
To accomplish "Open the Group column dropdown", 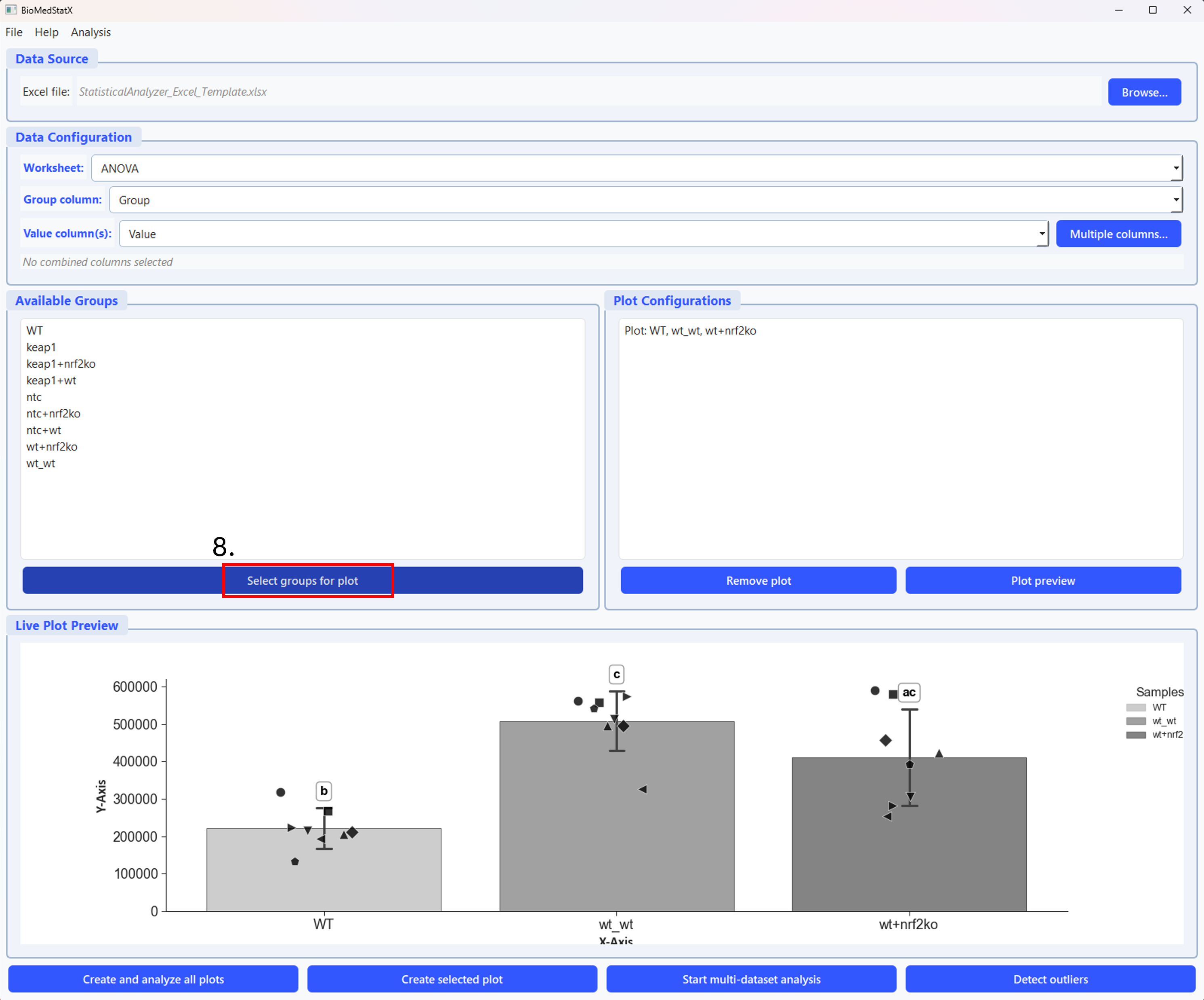I will coord(645,200).
